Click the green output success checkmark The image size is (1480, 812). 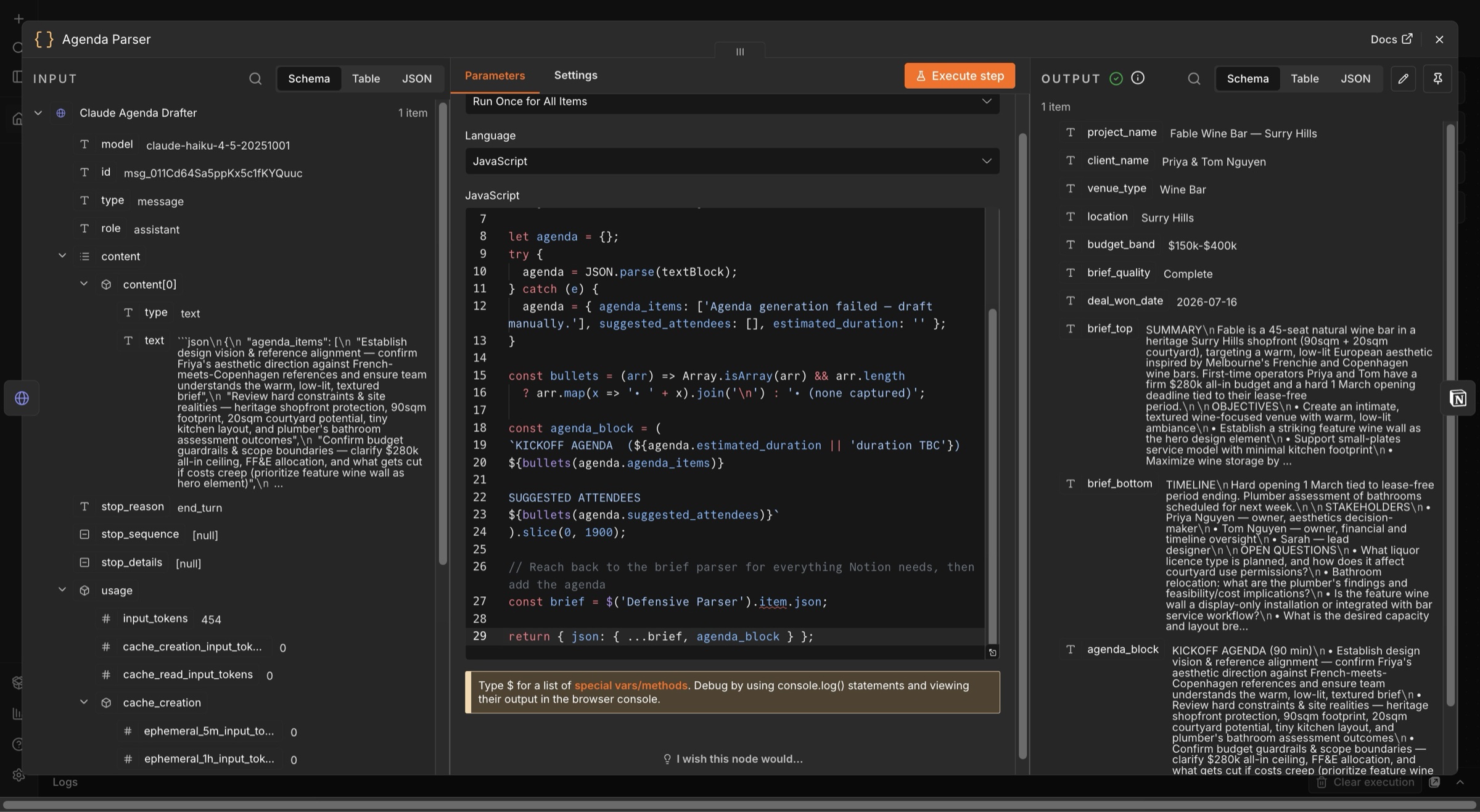pyautogui.click(x=1116, y=78)
